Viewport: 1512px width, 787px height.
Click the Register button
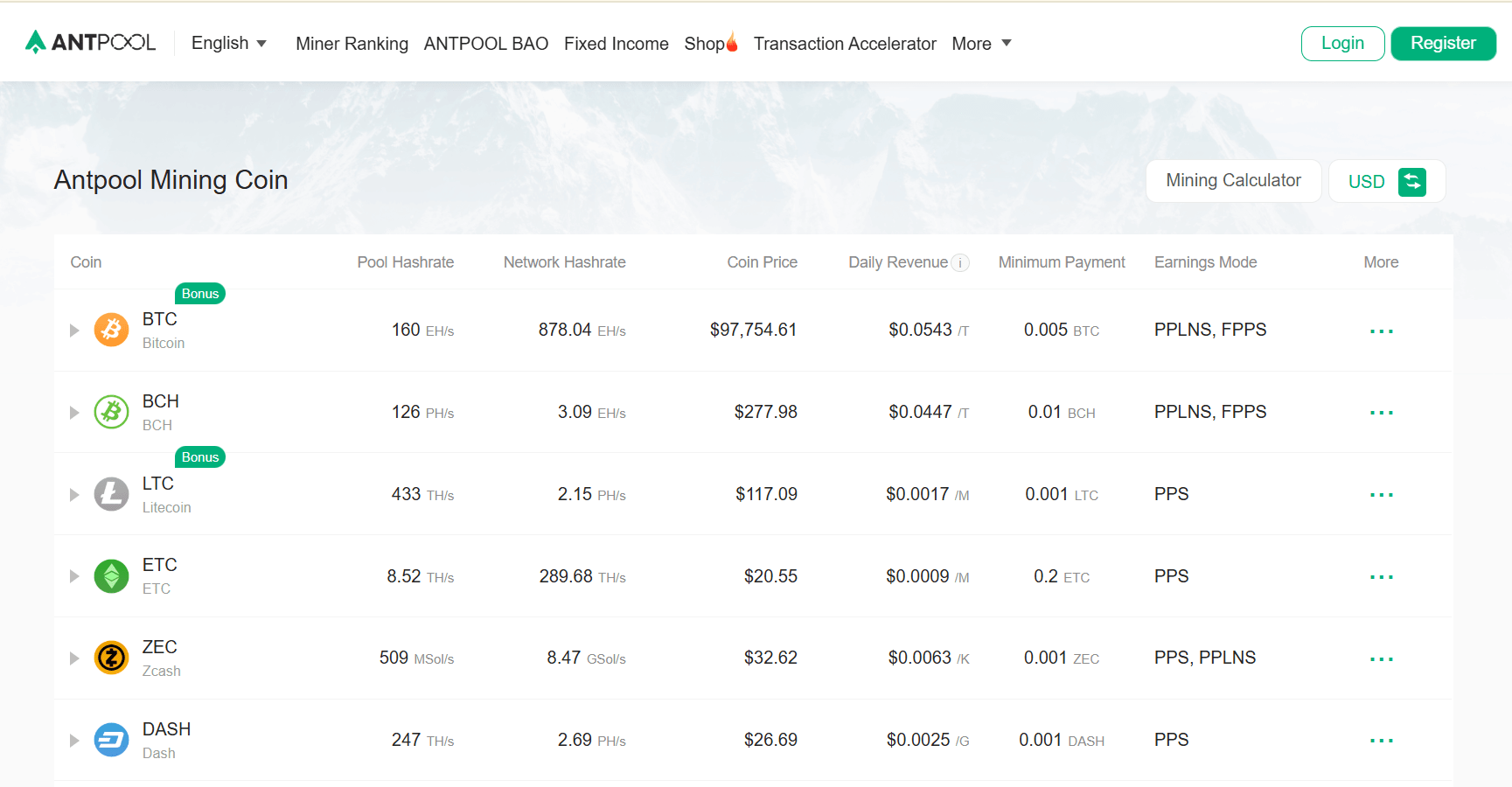1443,43
